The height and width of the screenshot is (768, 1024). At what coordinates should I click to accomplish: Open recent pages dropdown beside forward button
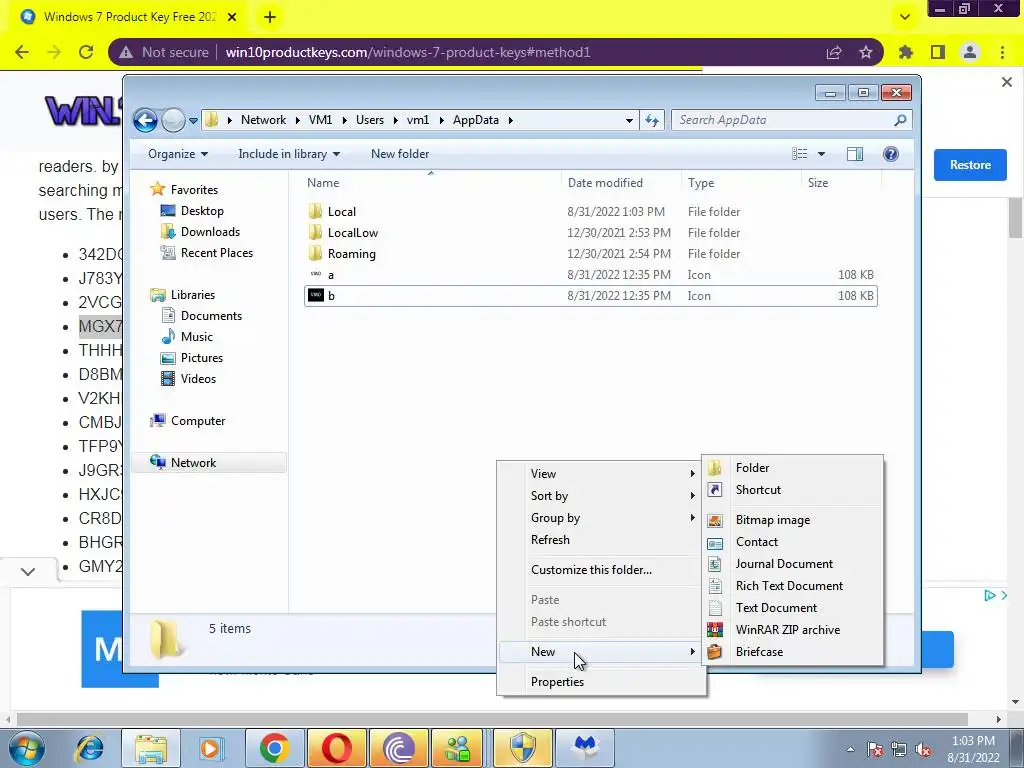pyautogui.click(x=193, y=121)
